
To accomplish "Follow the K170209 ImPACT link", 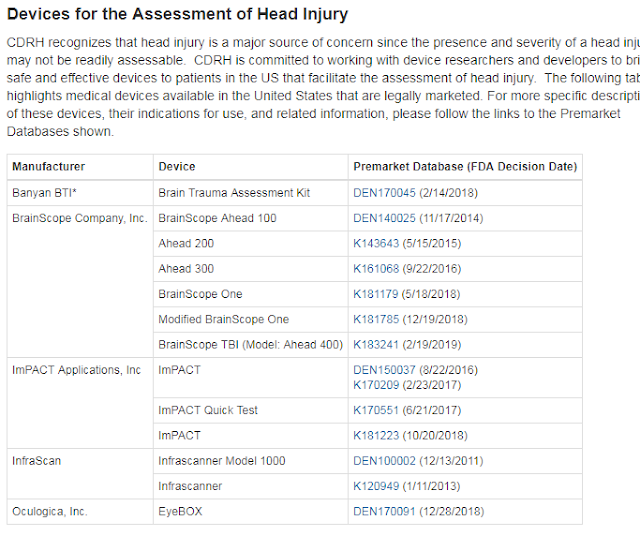I will pyautogui.click(x=376, y=385).
